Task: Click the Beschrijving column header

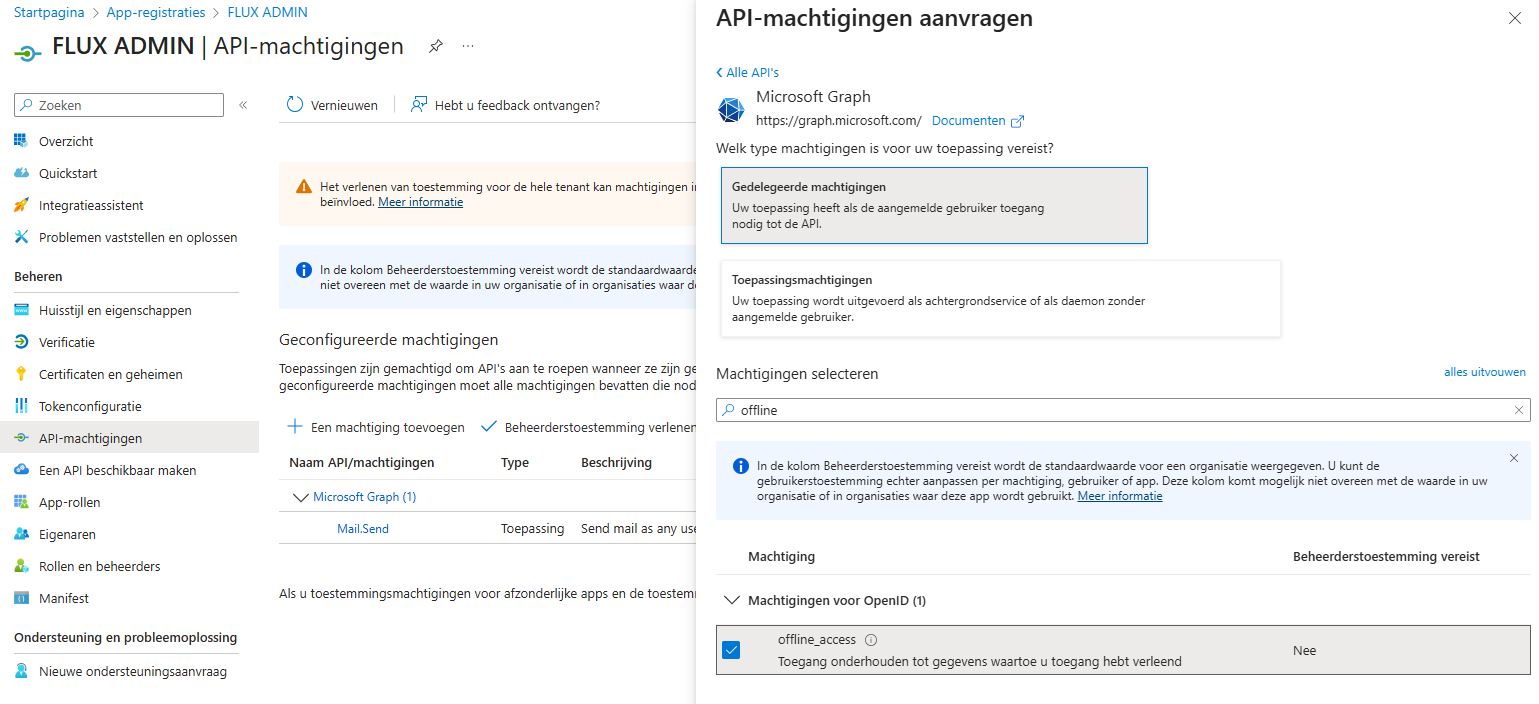Action: [616, 463]
